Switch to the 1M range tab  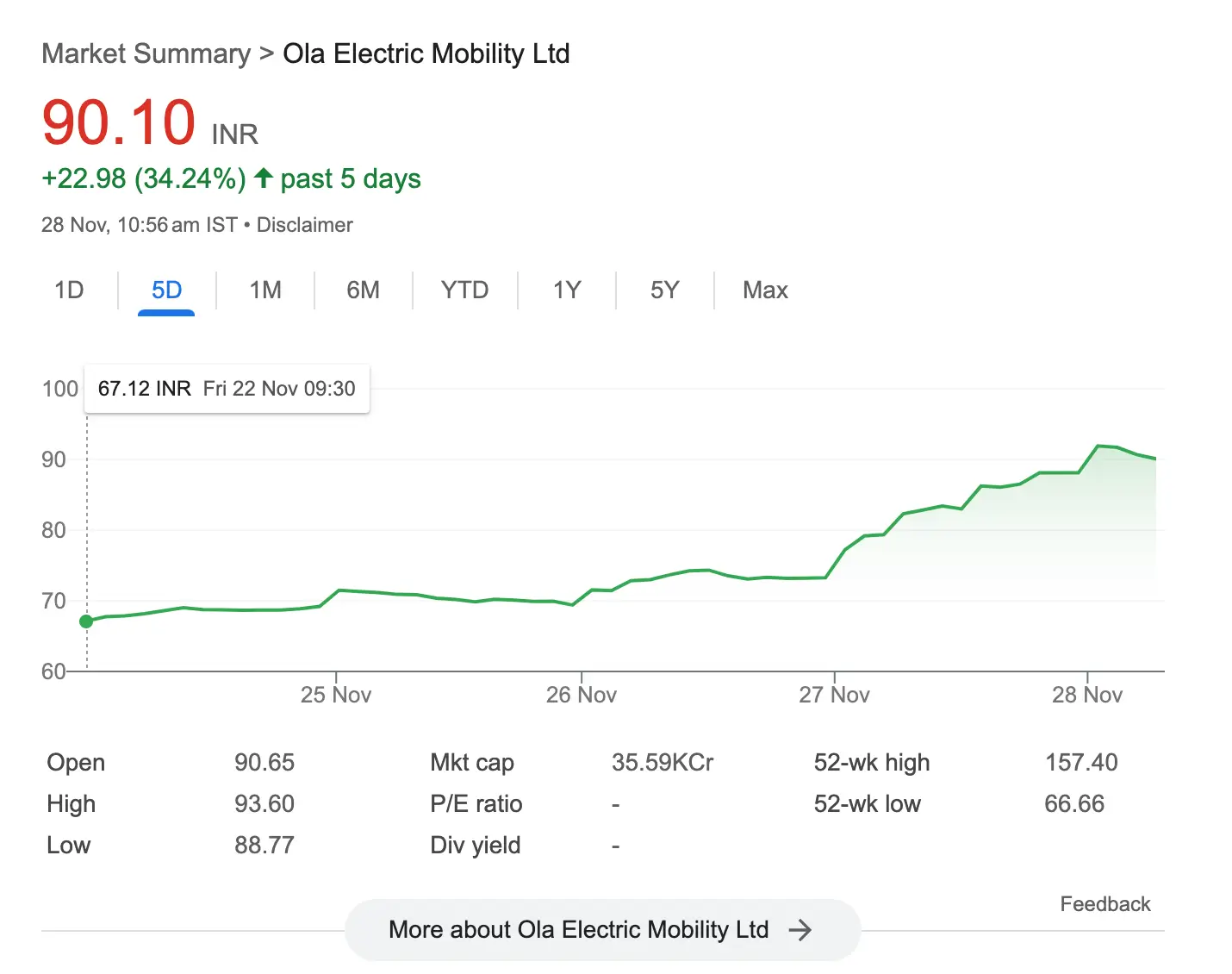265,290
